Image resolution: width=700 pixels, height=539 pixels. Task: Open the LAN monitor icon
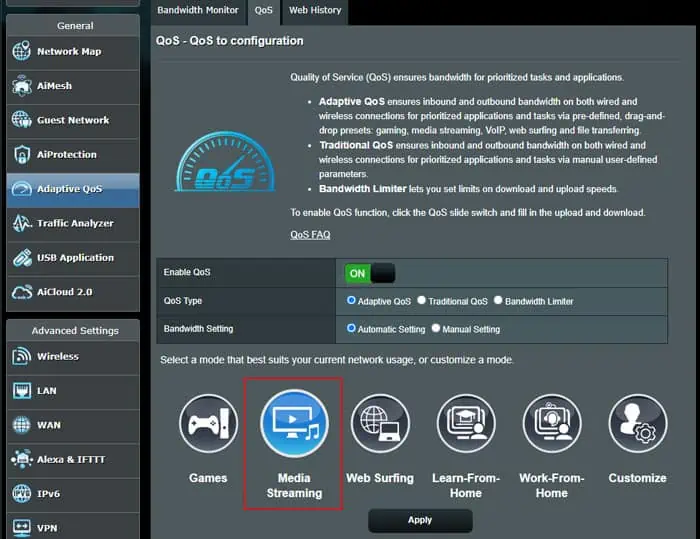click(x=21, y=391)
